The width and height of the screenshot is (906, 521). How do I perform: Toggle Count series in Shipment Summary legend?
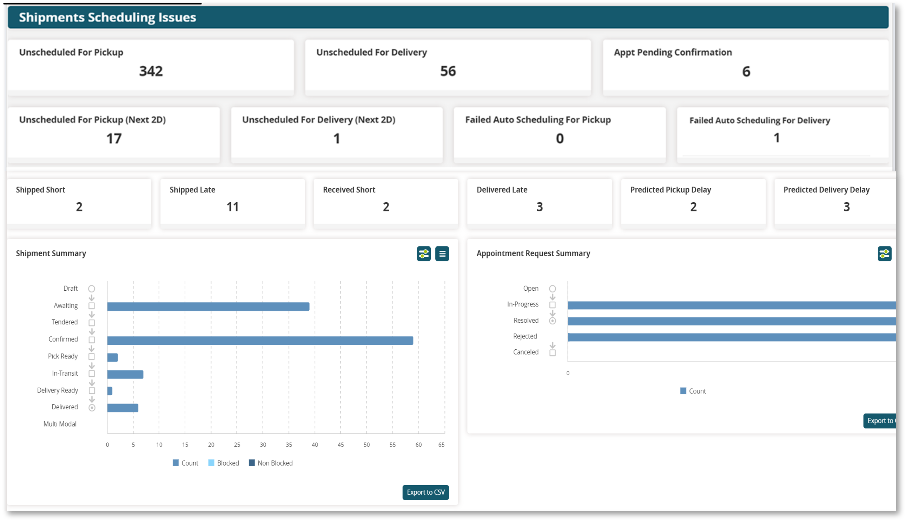[186, 463]
